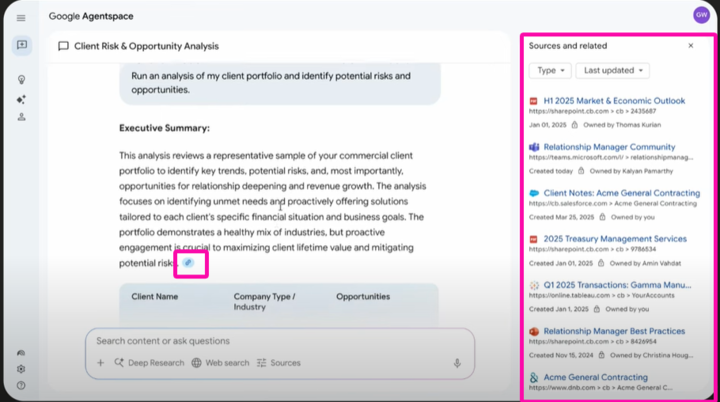Open the help question mark icon
The height and width of the screenshot is (402, 720).
click(21, 385)
